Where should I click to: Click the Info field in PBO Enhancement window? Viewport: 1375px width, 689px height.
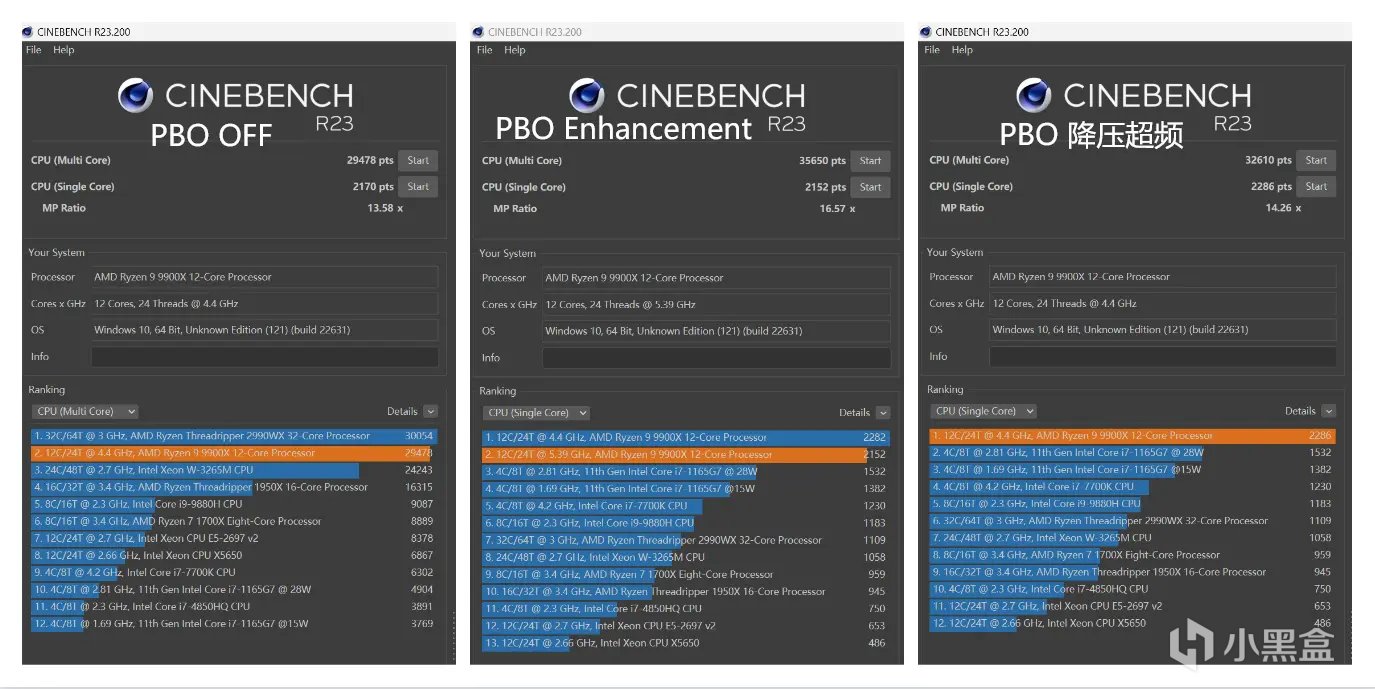(x=716, y=358)
